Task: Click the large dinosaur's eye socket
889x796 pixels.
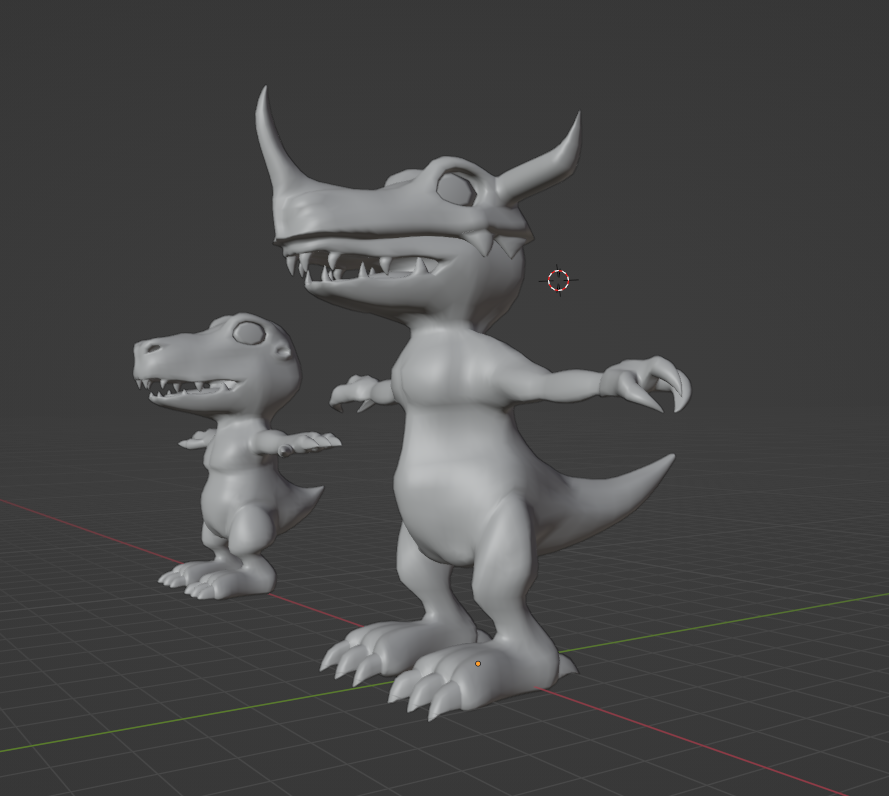Action: (456, 188)
